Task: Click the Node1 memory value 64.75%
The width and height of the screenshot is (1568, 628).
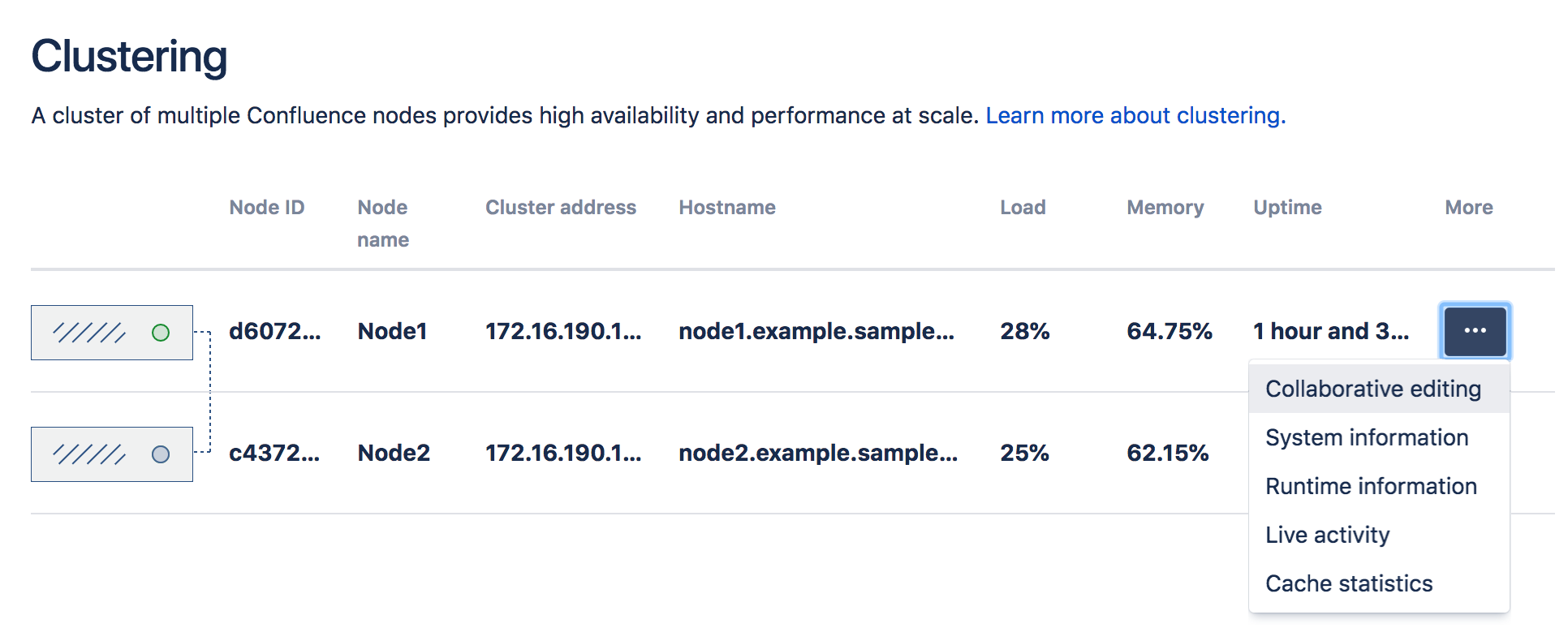Action: 1170,331
